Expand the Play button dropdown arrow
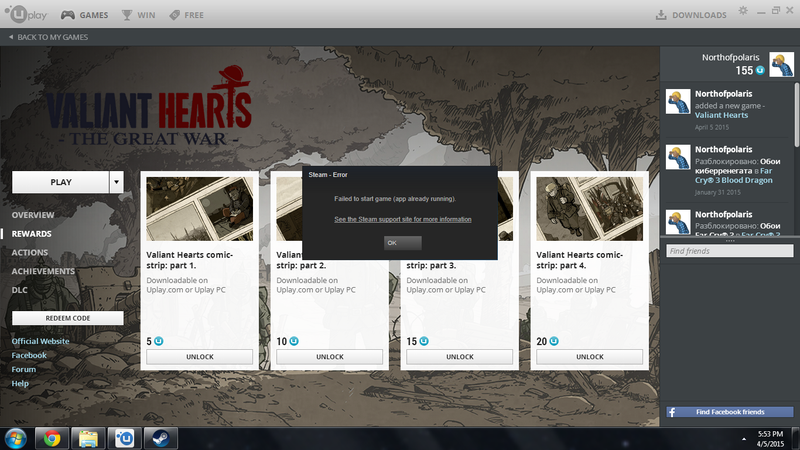800x450 pixels. 116,182
